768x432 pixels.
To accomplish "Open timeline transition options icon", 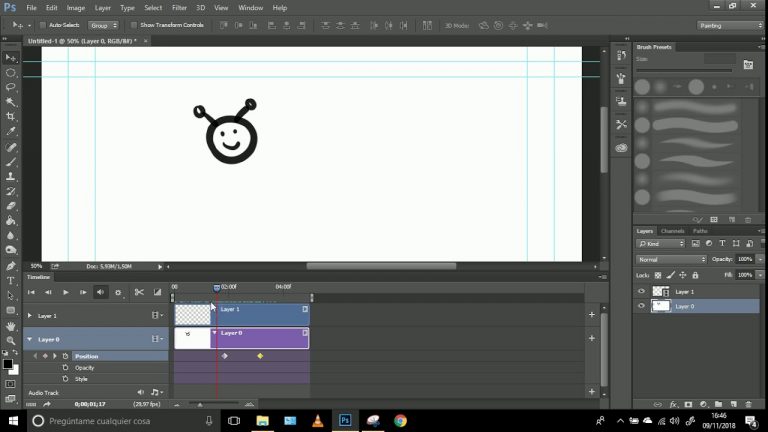I will [x=157, y=292].
